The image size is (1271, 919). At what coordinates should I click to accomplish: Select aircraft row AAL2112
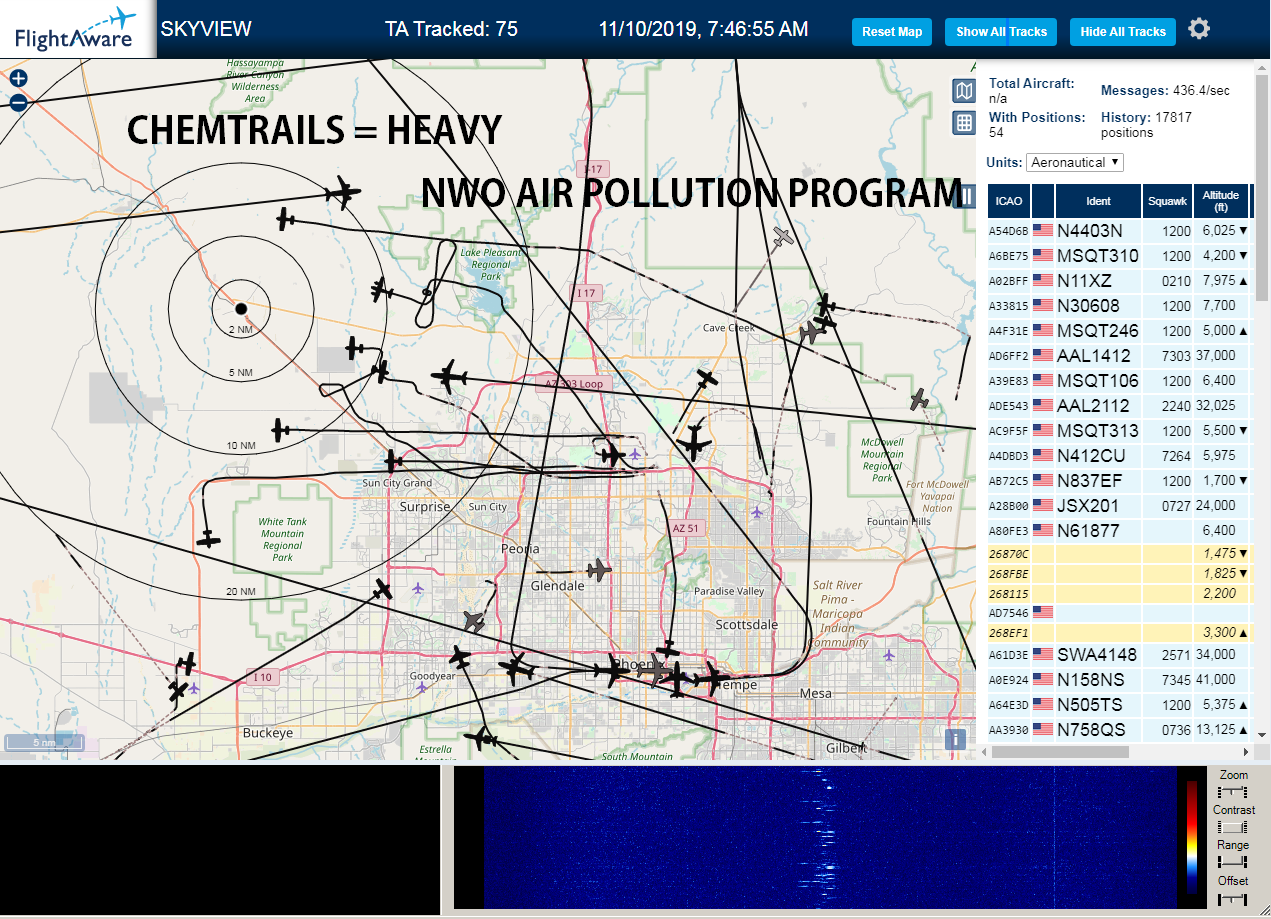[x=1119, y=405]
